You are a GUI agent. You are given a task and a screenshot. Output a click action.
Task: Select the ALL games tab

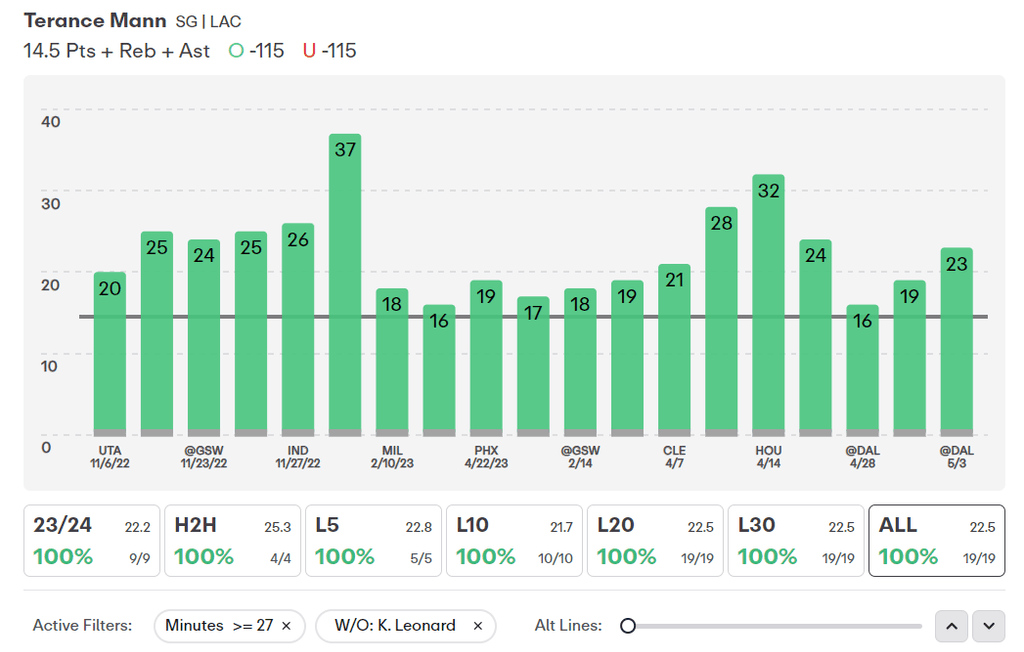click(x=936, y=540)
